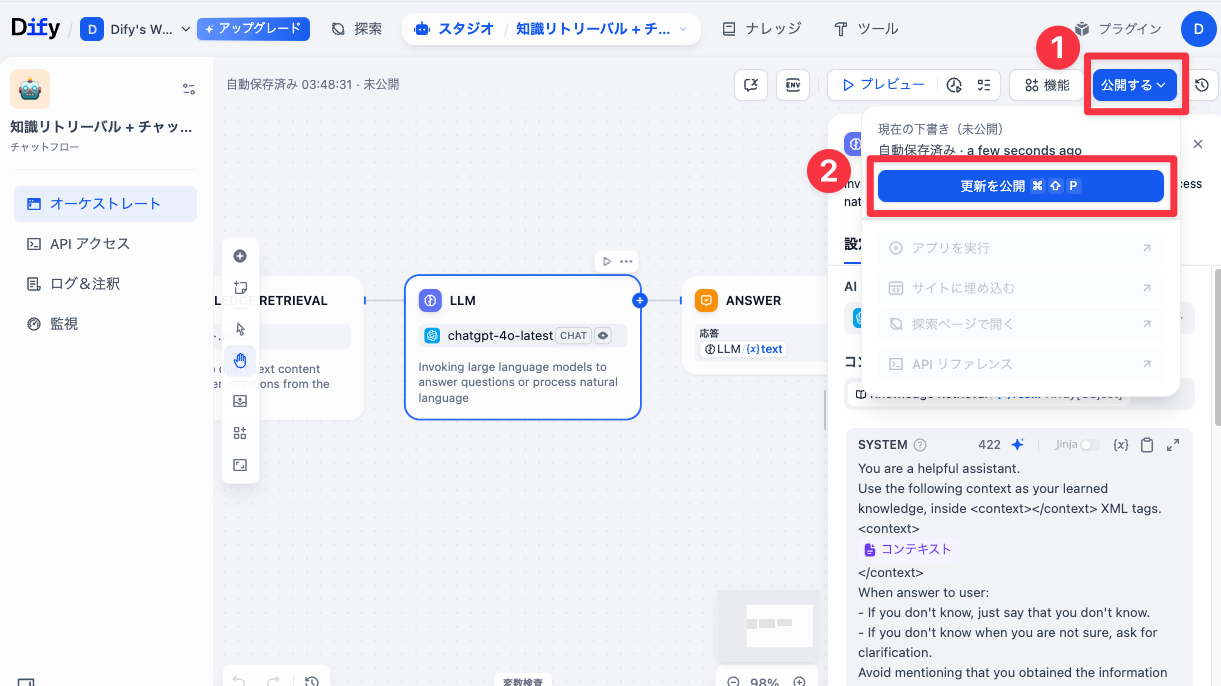The image size is (1221, 686).
Task: Expand the app name dropdown in スタジオ tab
Action: [x=683, y=29]
